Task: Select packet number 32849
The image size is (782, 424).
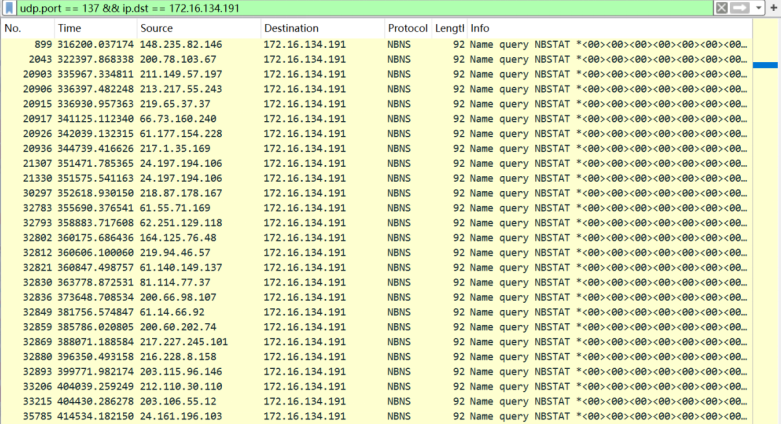Action: [37, 312]
